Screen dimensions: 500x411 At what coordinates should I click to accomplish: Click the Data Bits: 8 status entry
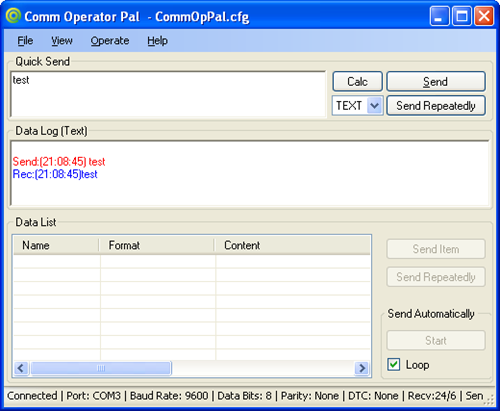click(244, 396)
